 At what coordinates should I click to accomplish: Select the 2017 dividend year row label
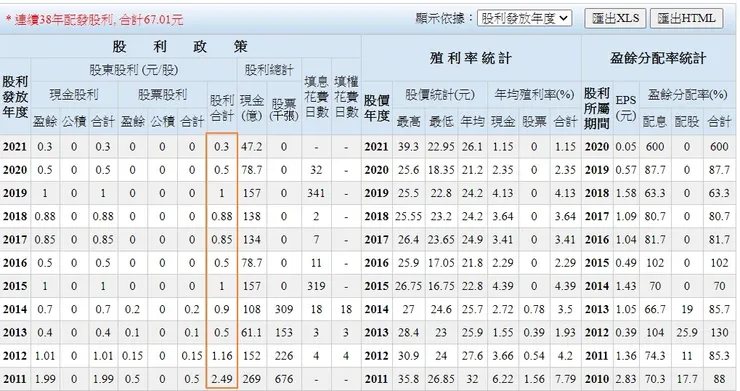15,239
